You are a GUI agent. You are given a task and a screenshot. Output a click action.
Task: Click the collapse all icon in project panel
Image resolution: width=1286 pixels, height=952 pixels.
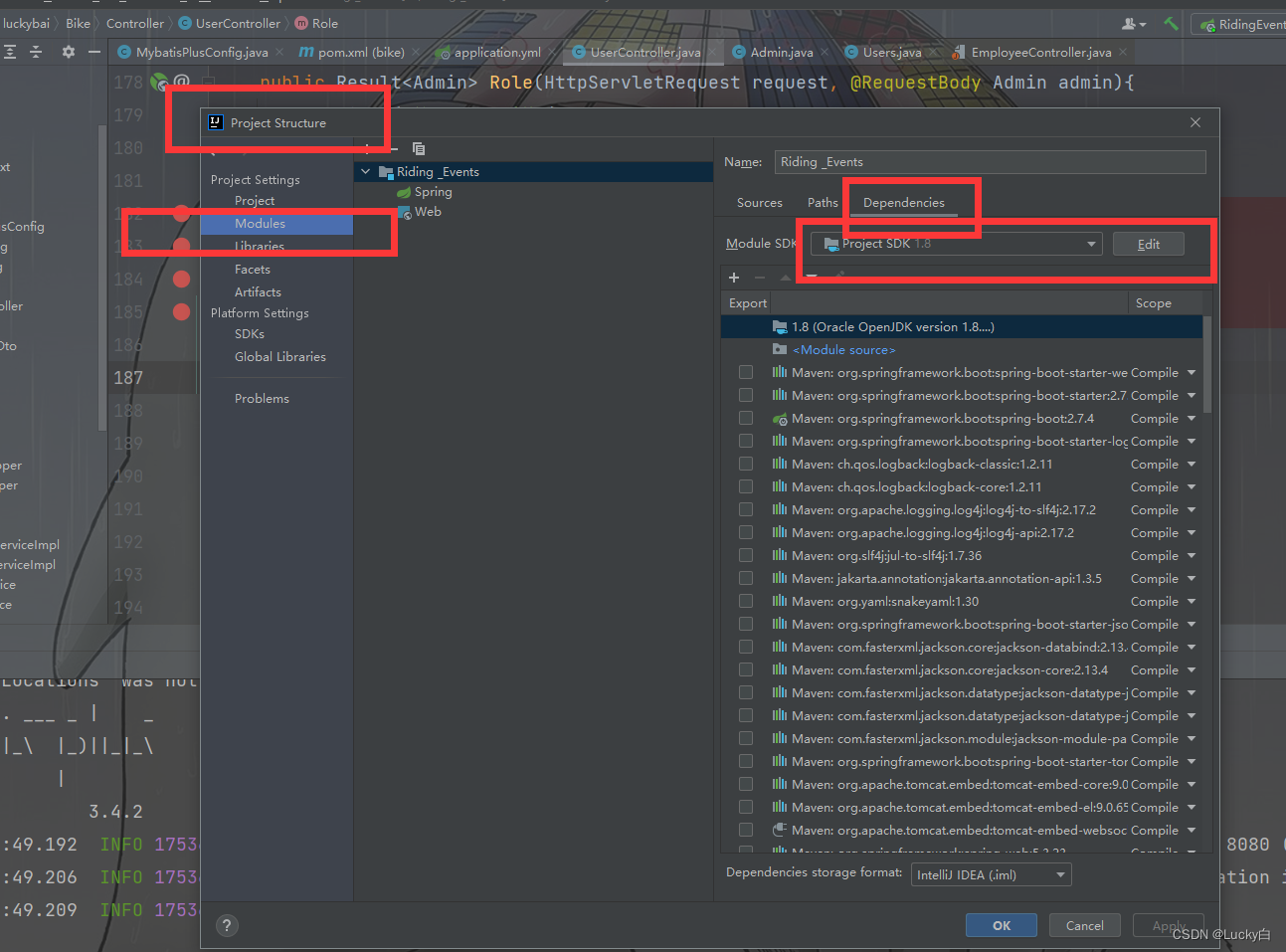point(36,52)
